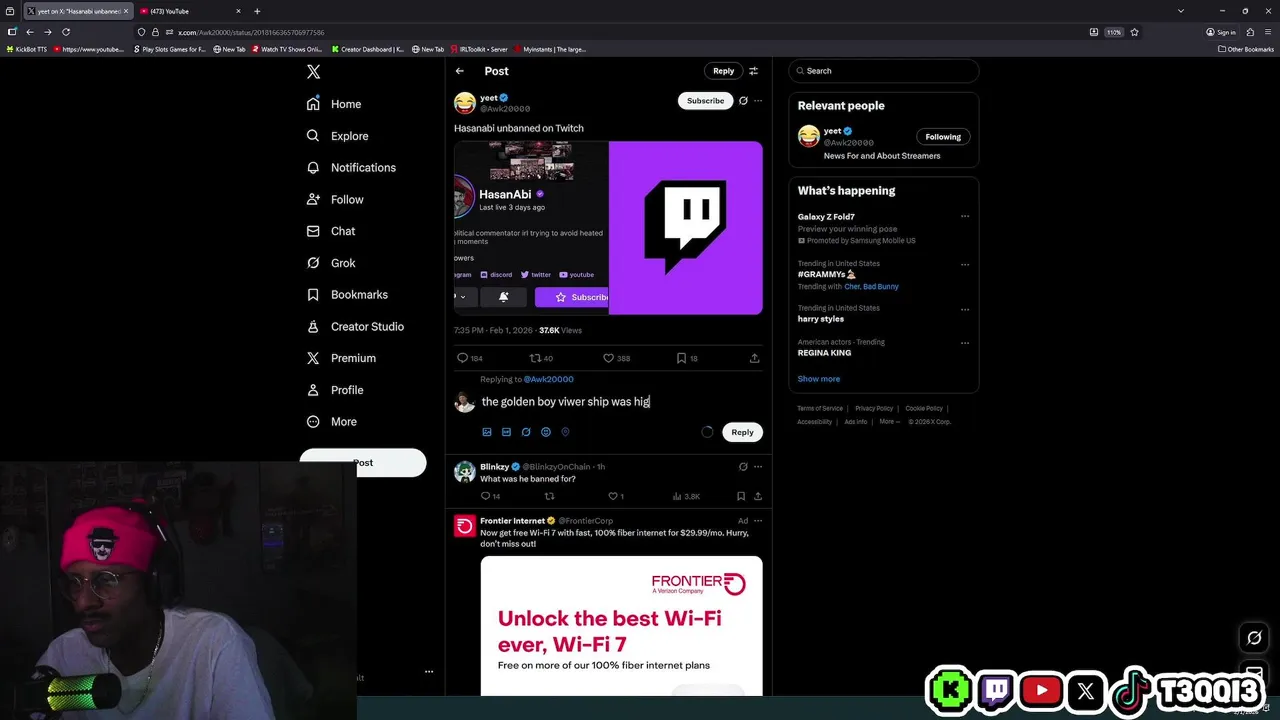Open more options for harry styles trend
The image size is (1280, 720).
(965, 309)
